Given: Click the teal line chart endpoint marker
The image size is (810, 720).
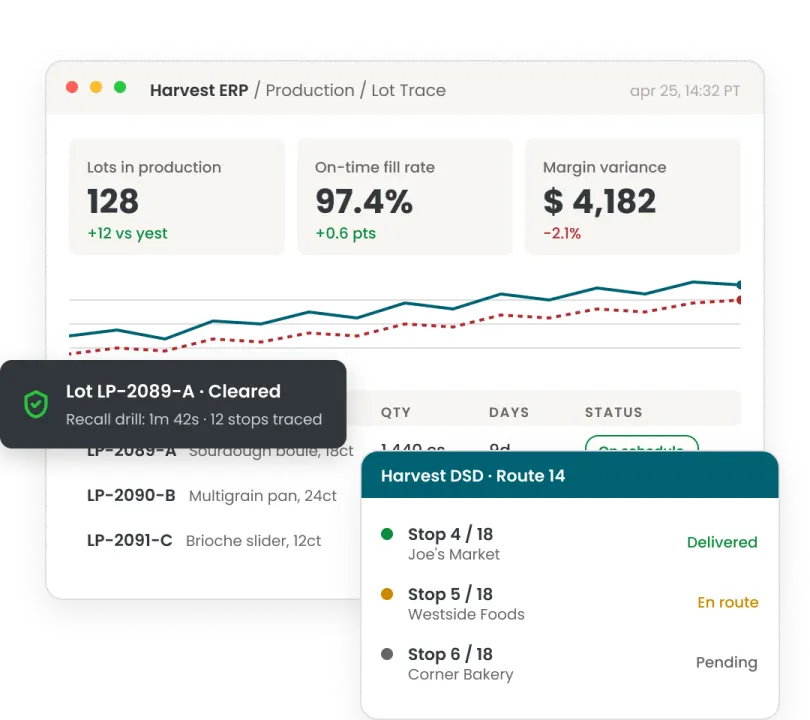Looking at the screenshot, I should pyautogui.click(x=739, y=285).
